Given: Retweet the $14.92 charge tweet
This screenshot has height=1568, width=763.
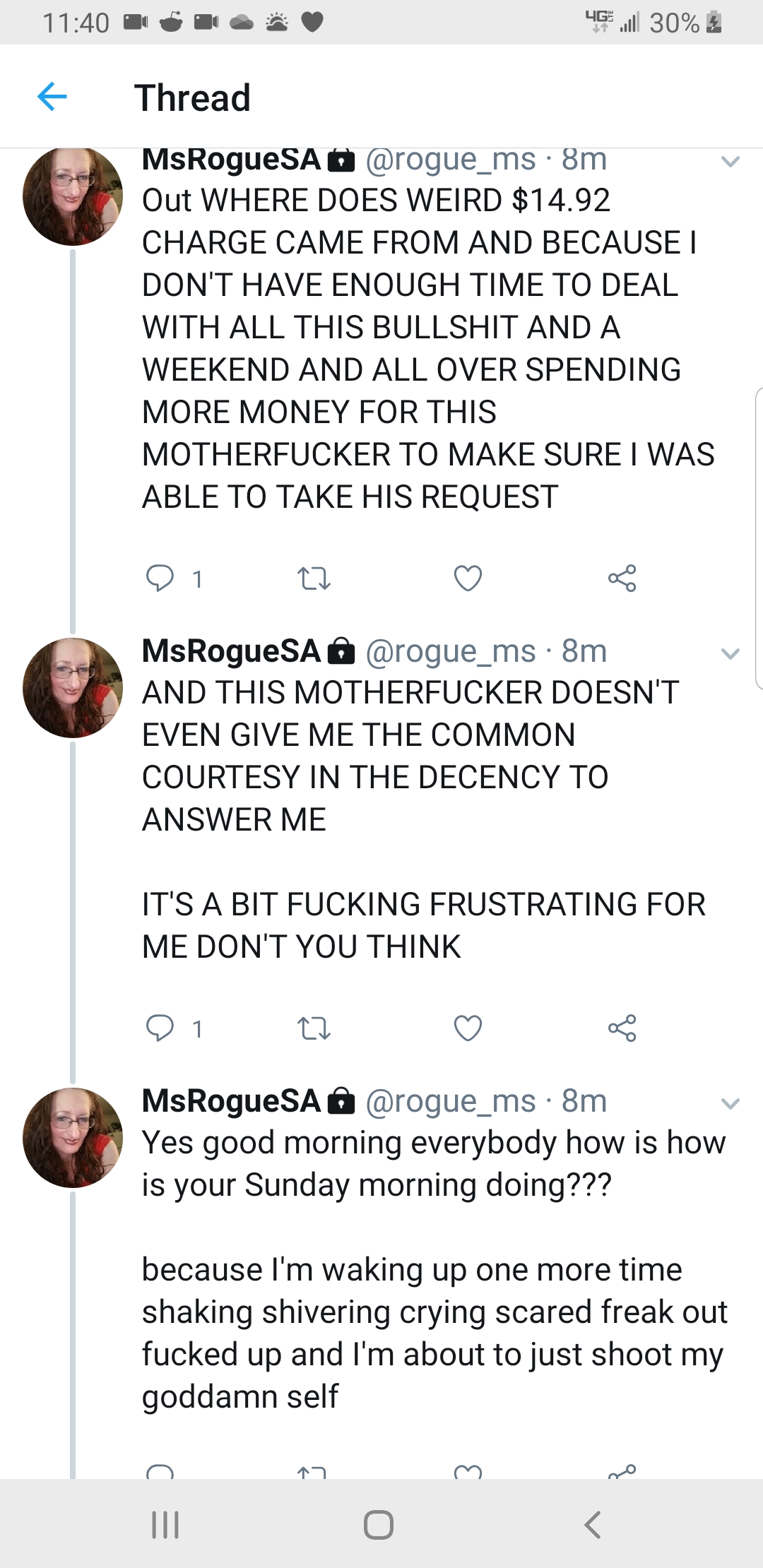Looking at the screenshot, I should (314, 578).
